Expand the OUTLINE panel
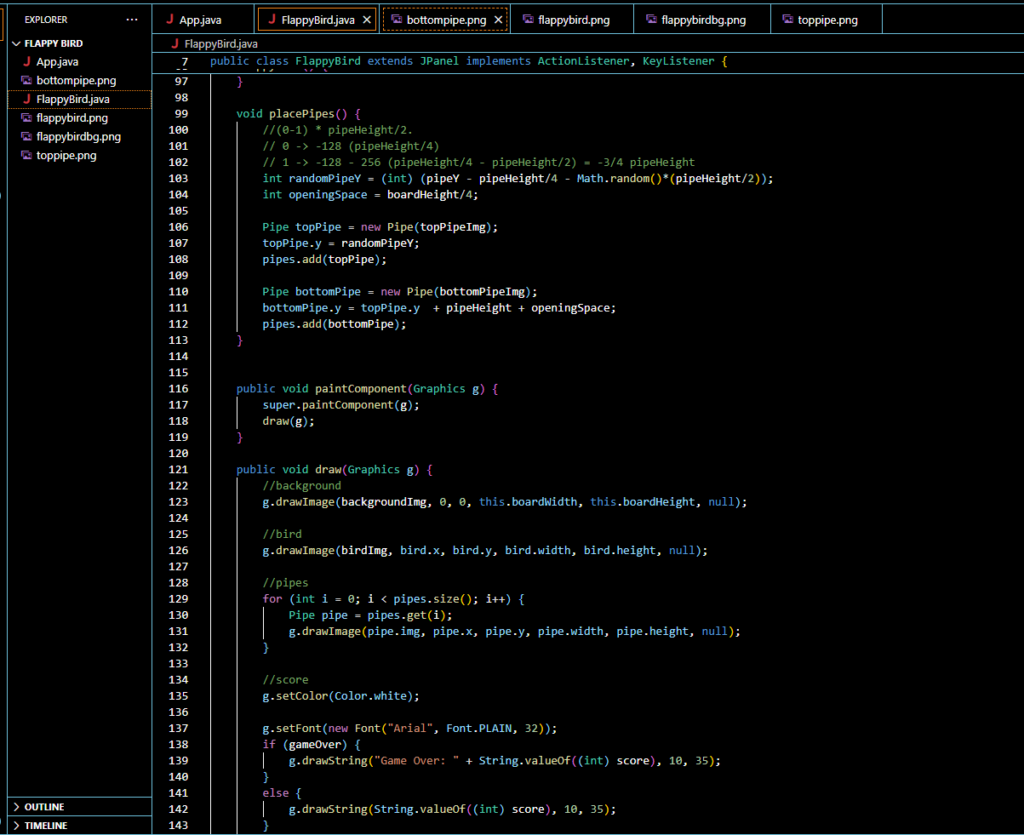Viewport: 1024px width, 835px height. (x=44, y=807)
